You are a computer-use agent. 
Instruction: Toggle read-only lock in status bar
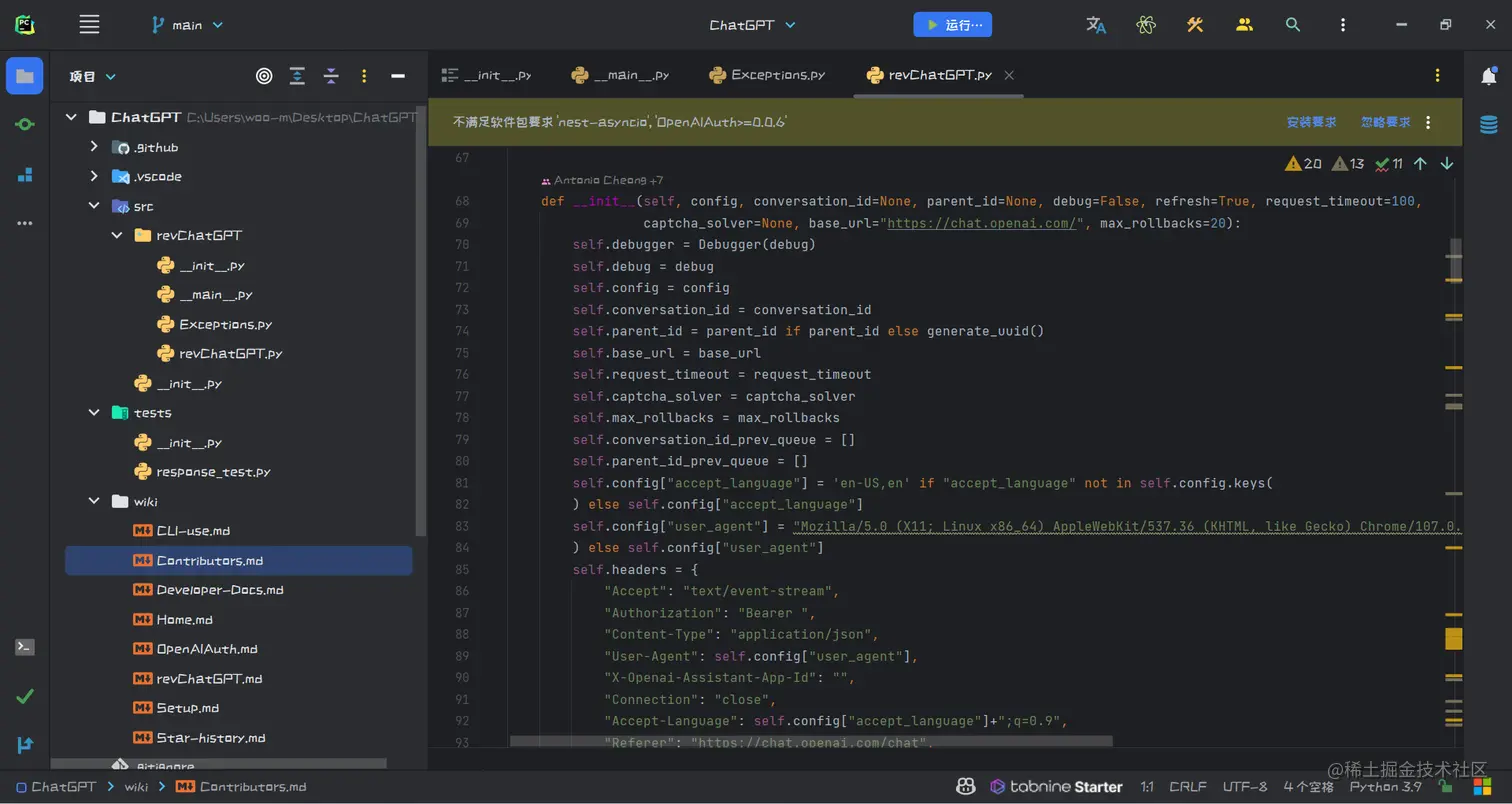(1445, 787)
